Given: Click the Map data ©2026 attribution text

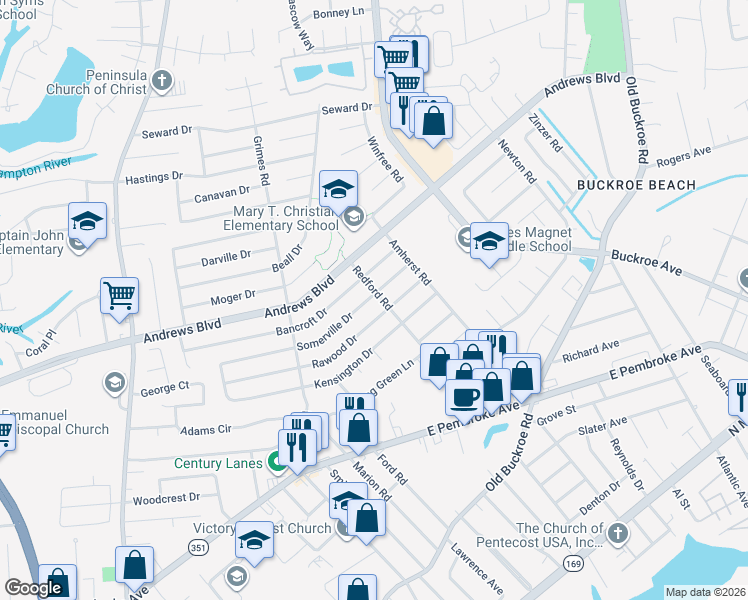Looking at the screenshot, I should point(706,592).
